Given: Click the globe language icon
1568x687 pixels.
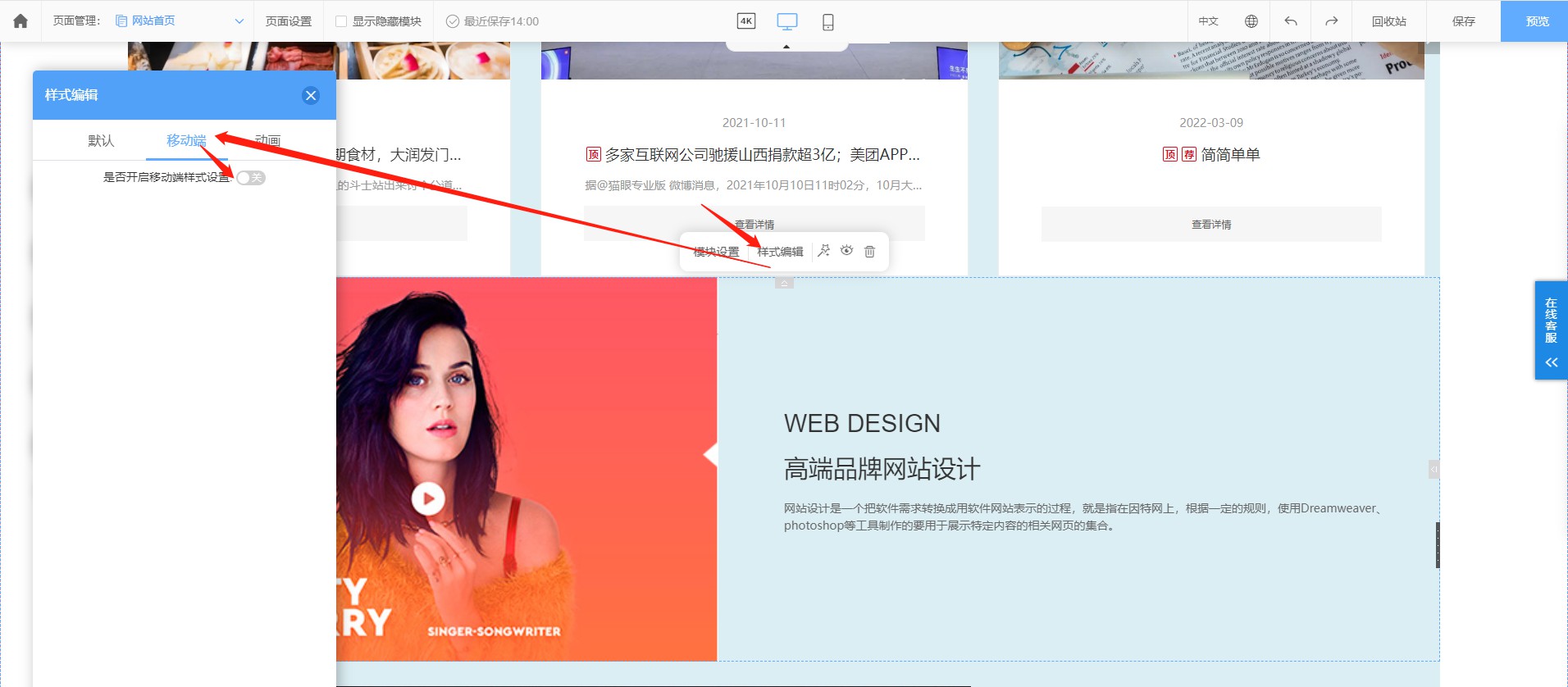Looking at the screenshot, I should pos(1251,21).
